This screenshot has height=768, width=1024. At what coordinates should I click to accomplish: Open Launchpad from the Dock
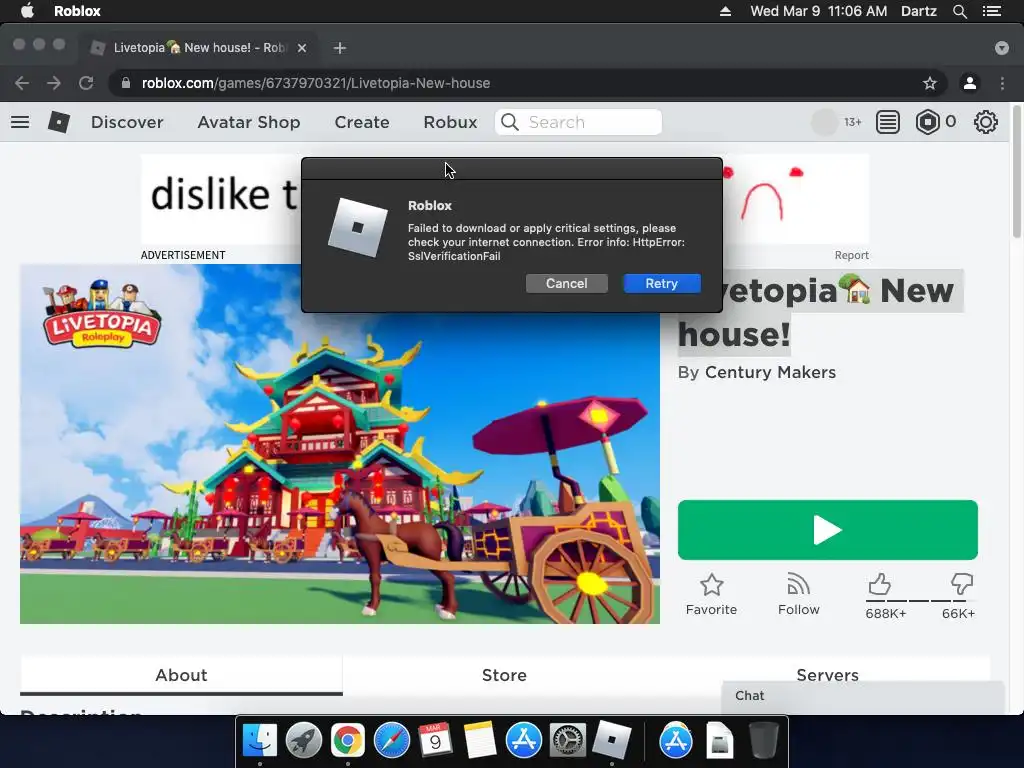point(304,740)
